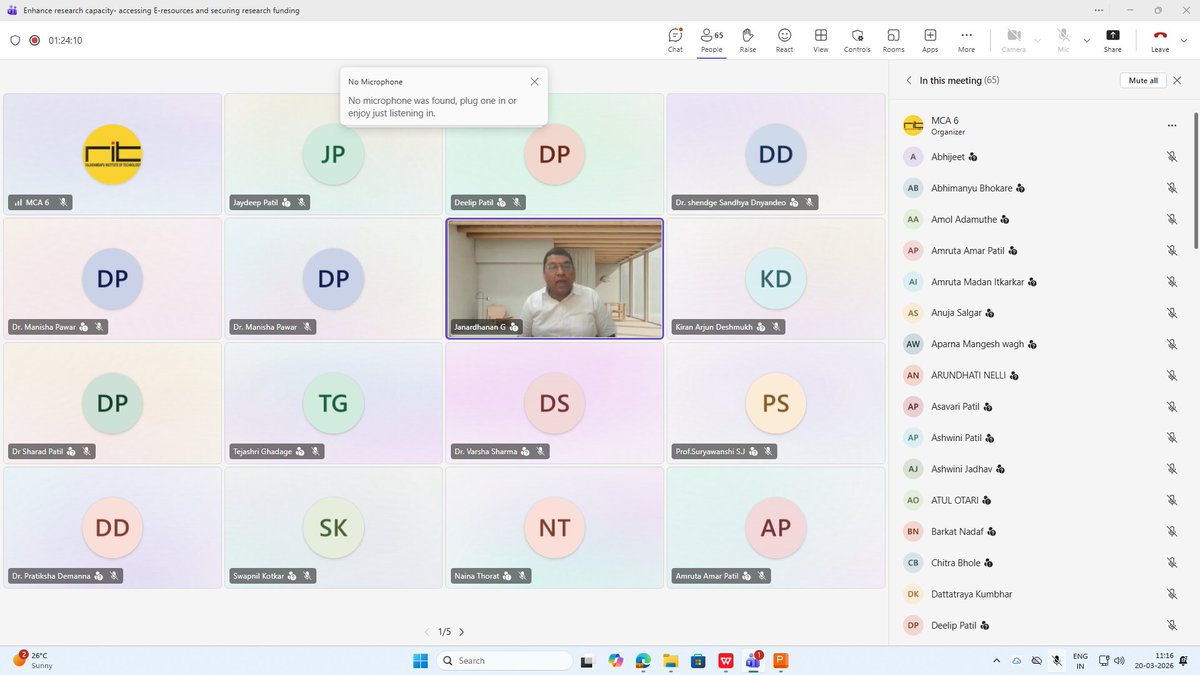
Task: Go back using the participants panel chevron
Action: point(908,81)
